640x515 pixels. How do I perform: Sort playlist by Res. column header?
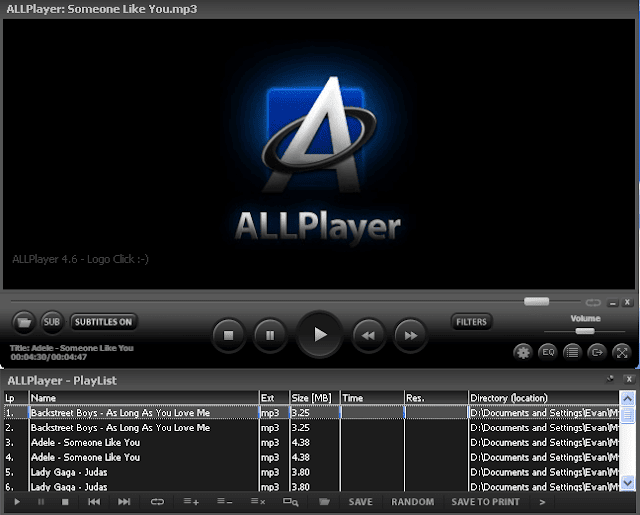(436, 398)
